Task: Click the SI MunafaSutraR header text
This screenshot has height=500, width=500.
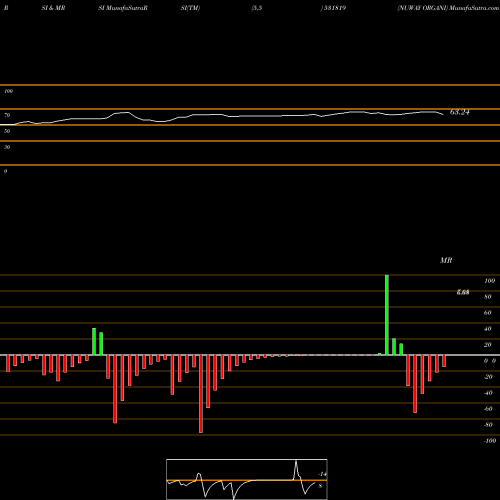Action: (123, 8)
